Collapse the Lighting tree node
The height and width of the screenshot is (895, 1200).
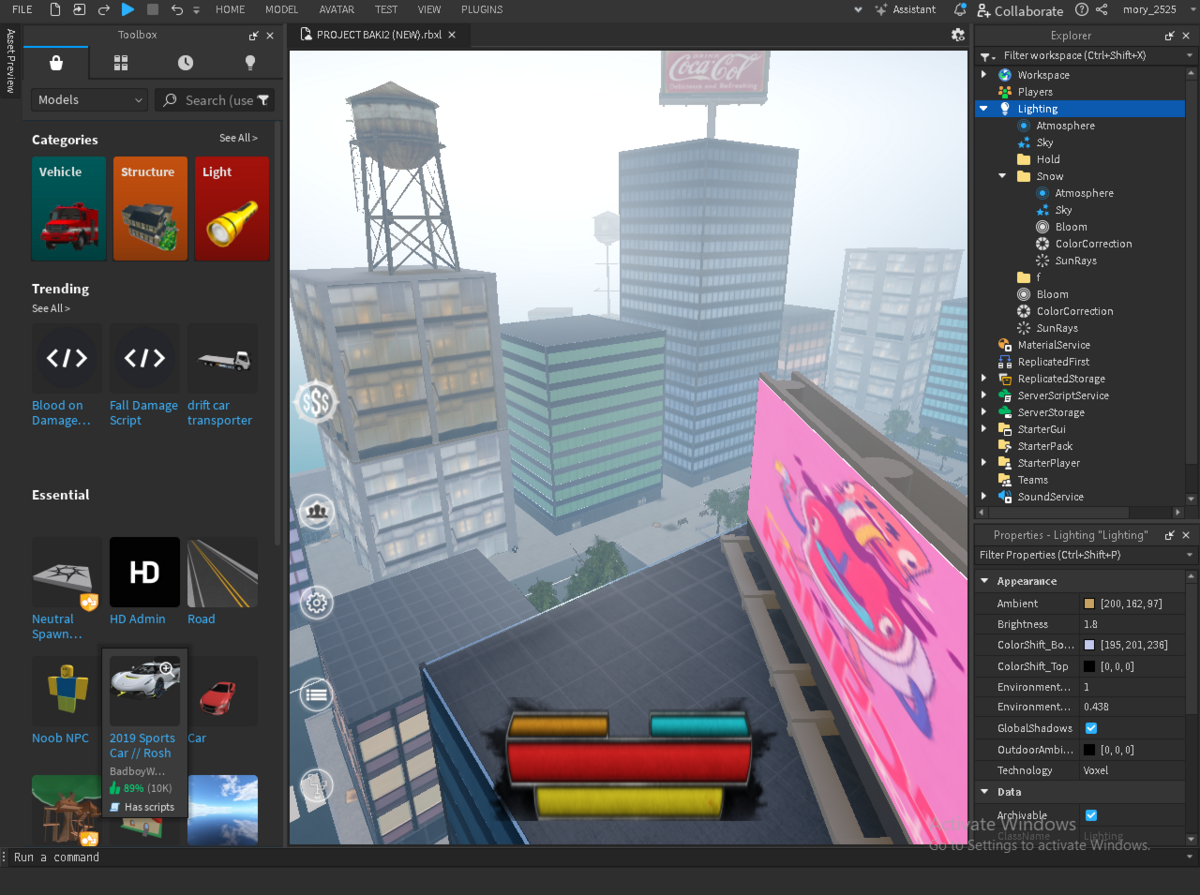984,109
